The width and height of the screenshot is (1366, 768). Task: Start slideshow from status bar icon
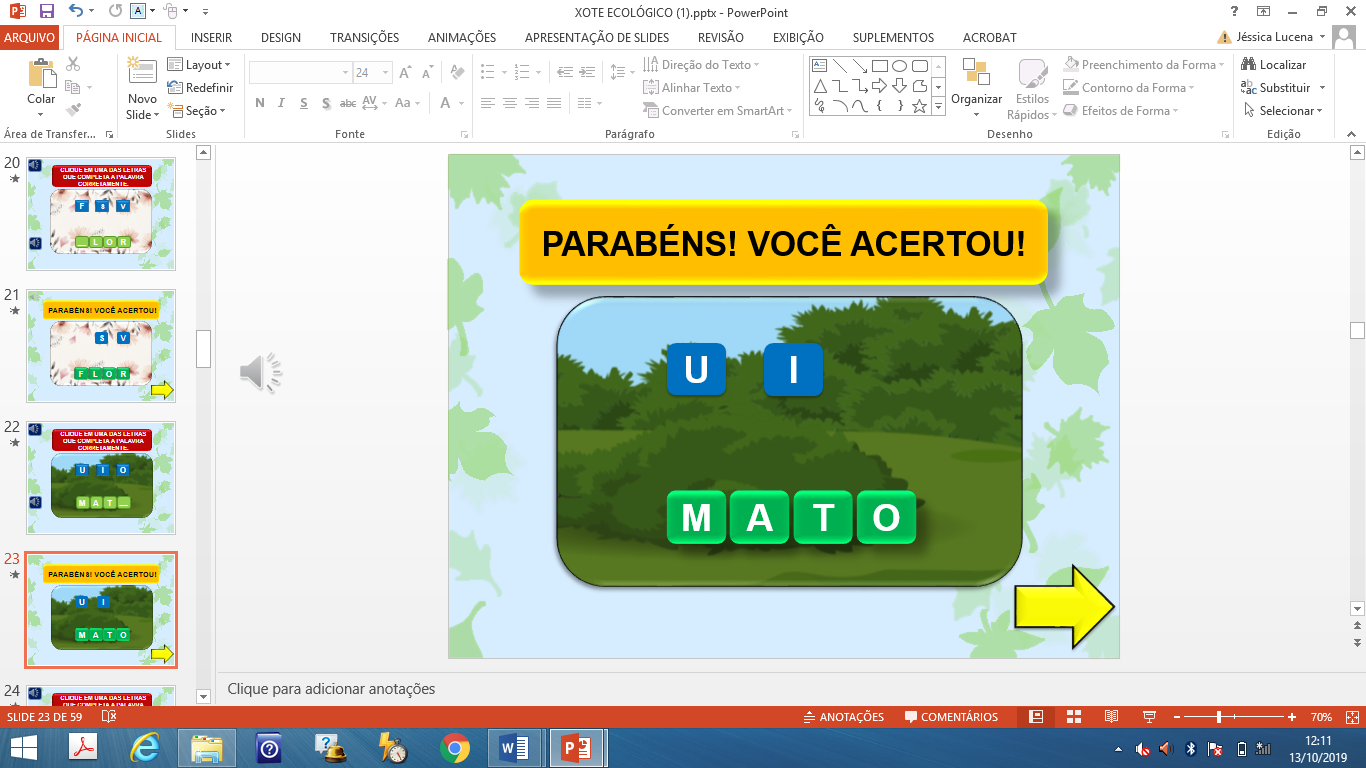coord(1149,717)
